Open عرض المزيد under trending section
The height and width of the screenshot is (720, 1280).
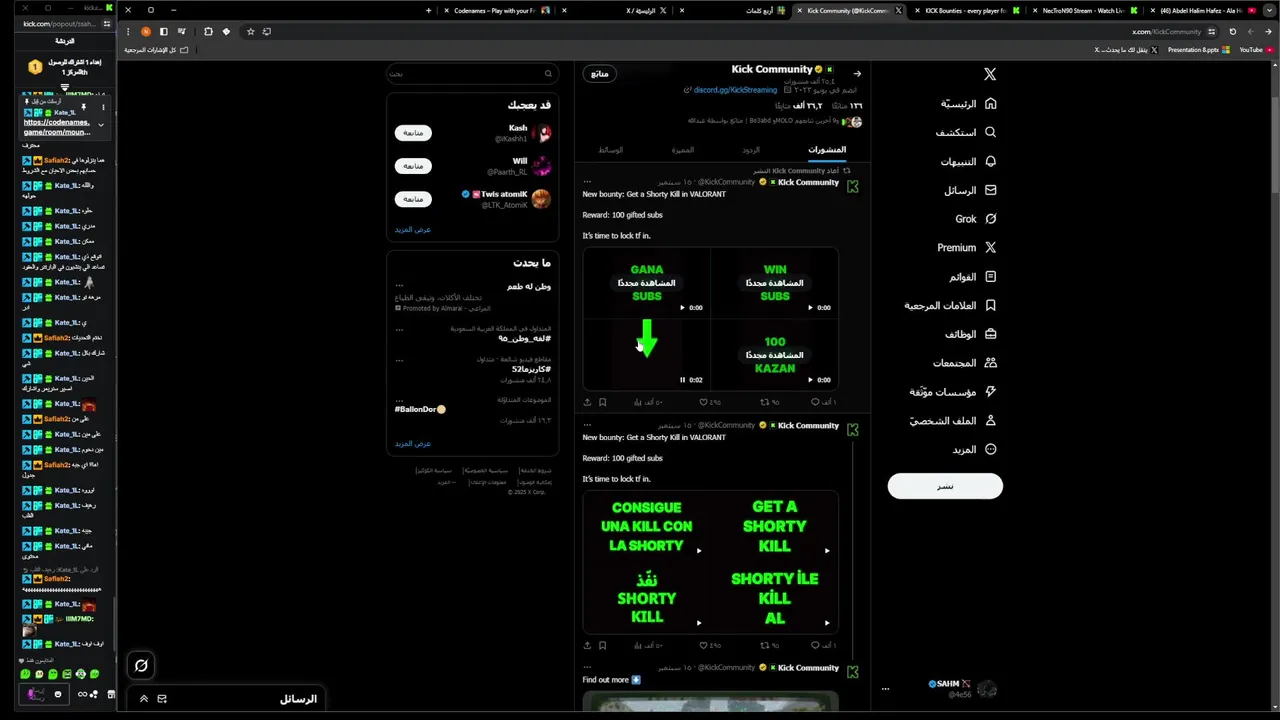[413, 443]
